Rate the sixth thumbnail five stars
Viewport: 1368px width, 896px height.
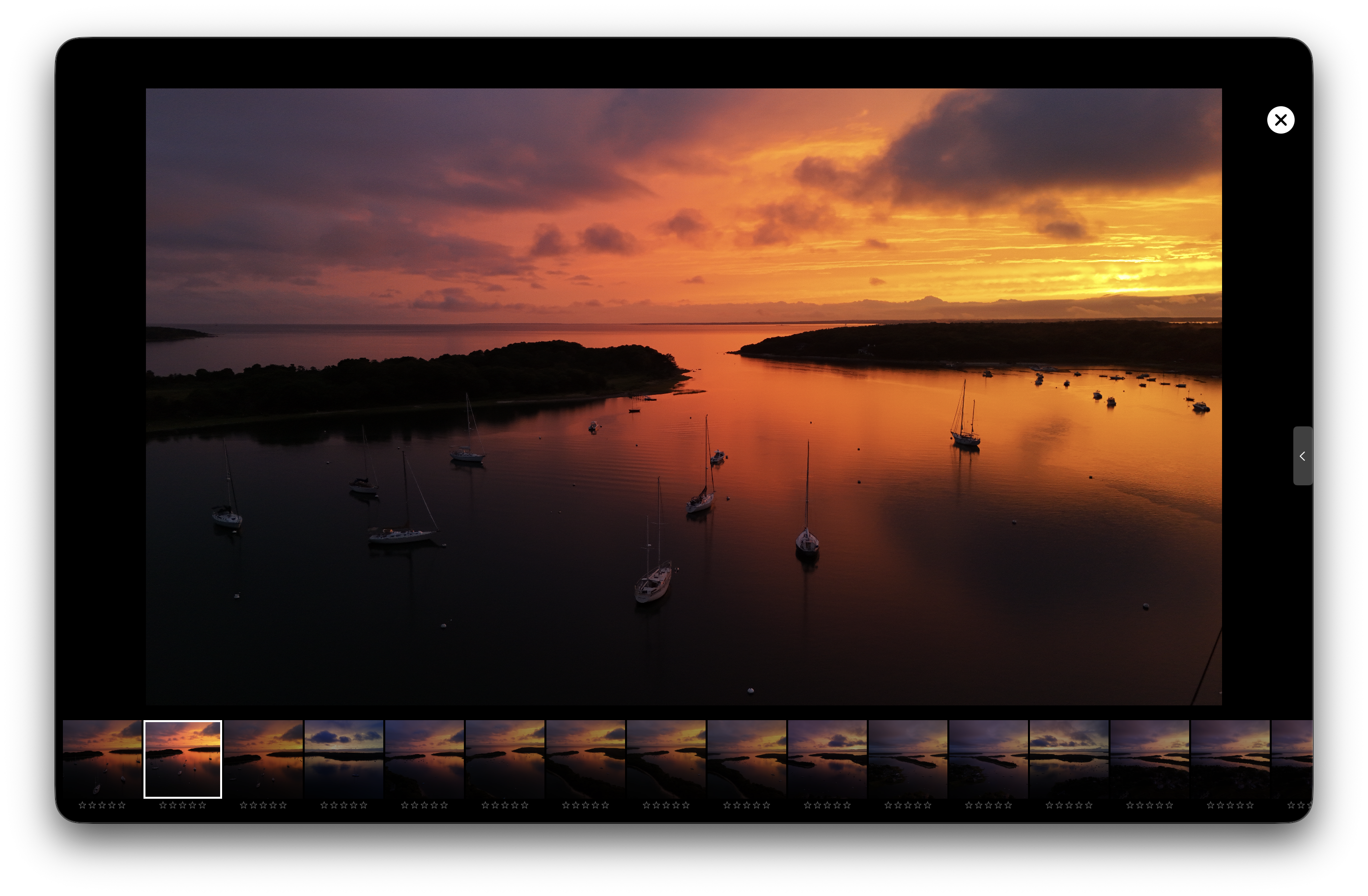click(x=524, y=805)
